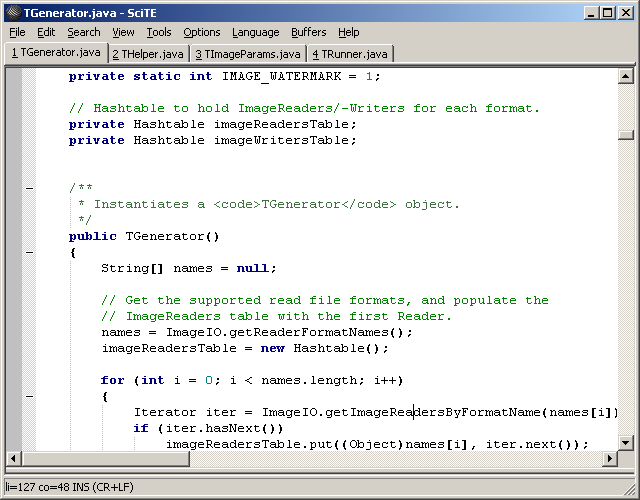Screen dimensions: 640x500
Task: Click the horizontal scrollbar left arrow
Action: coord(13,458)
